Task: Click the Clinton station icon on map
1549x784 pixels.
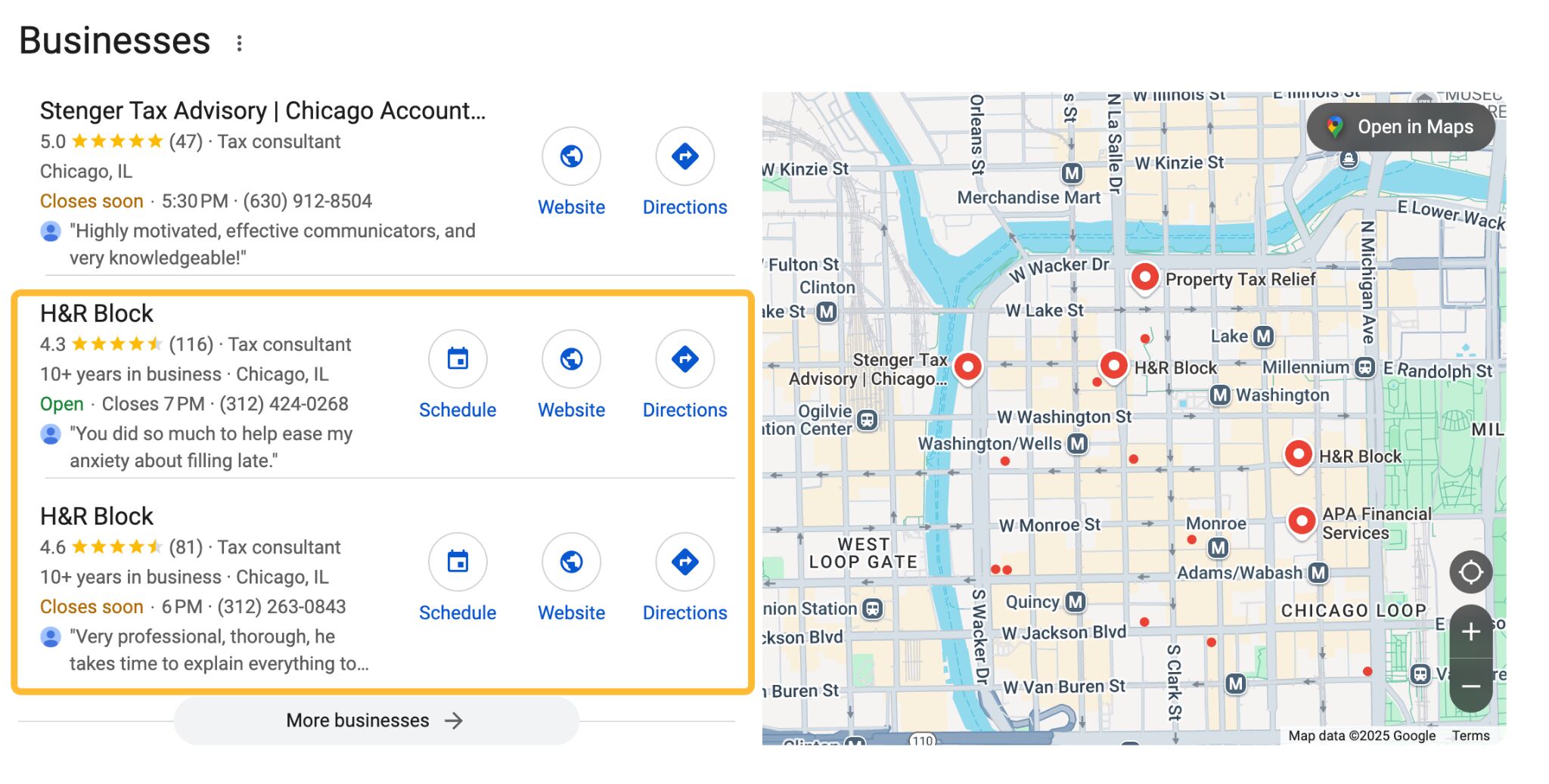Action: (827, 311)
